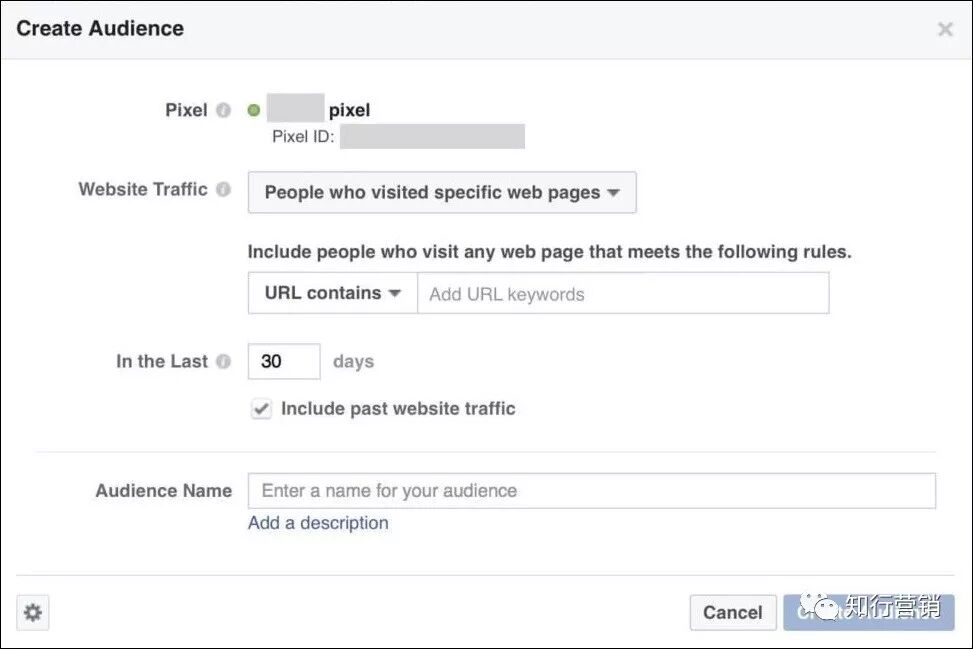Close the Create Audience dialog
973x649 pixels.
(945, 29)
